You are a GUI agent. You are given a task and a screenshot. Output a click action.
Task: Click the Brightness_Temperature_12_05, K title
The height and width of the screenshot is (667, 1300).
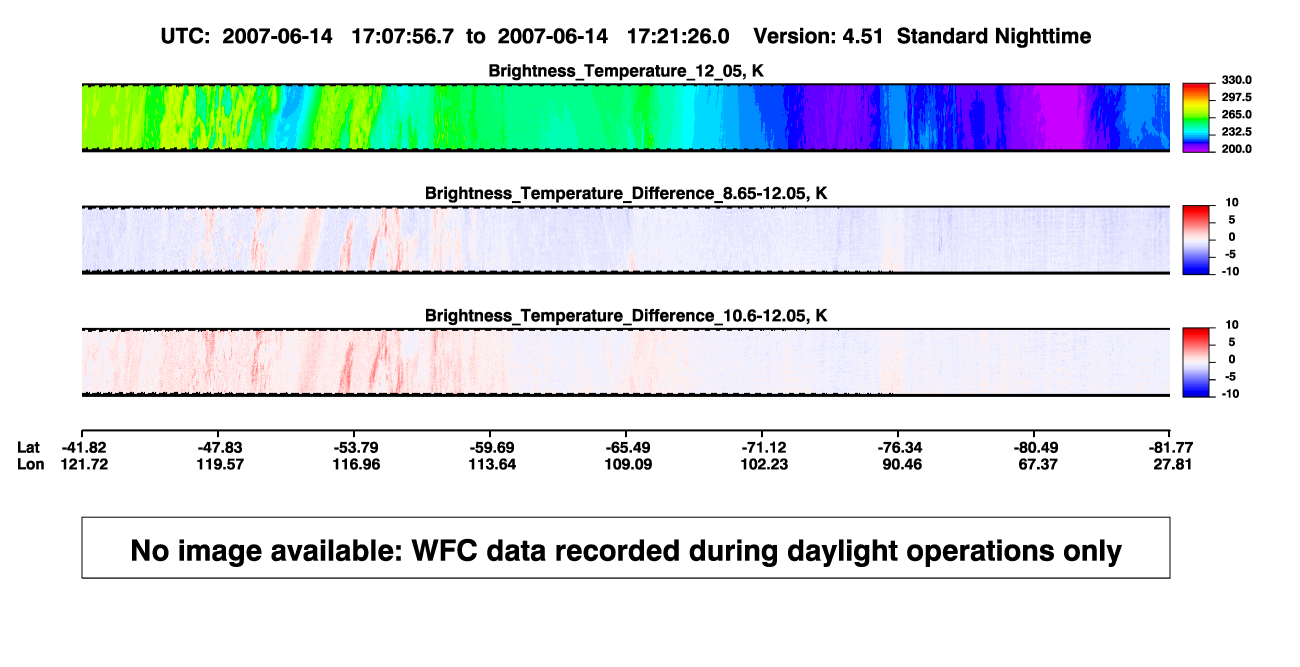(626, 71)
